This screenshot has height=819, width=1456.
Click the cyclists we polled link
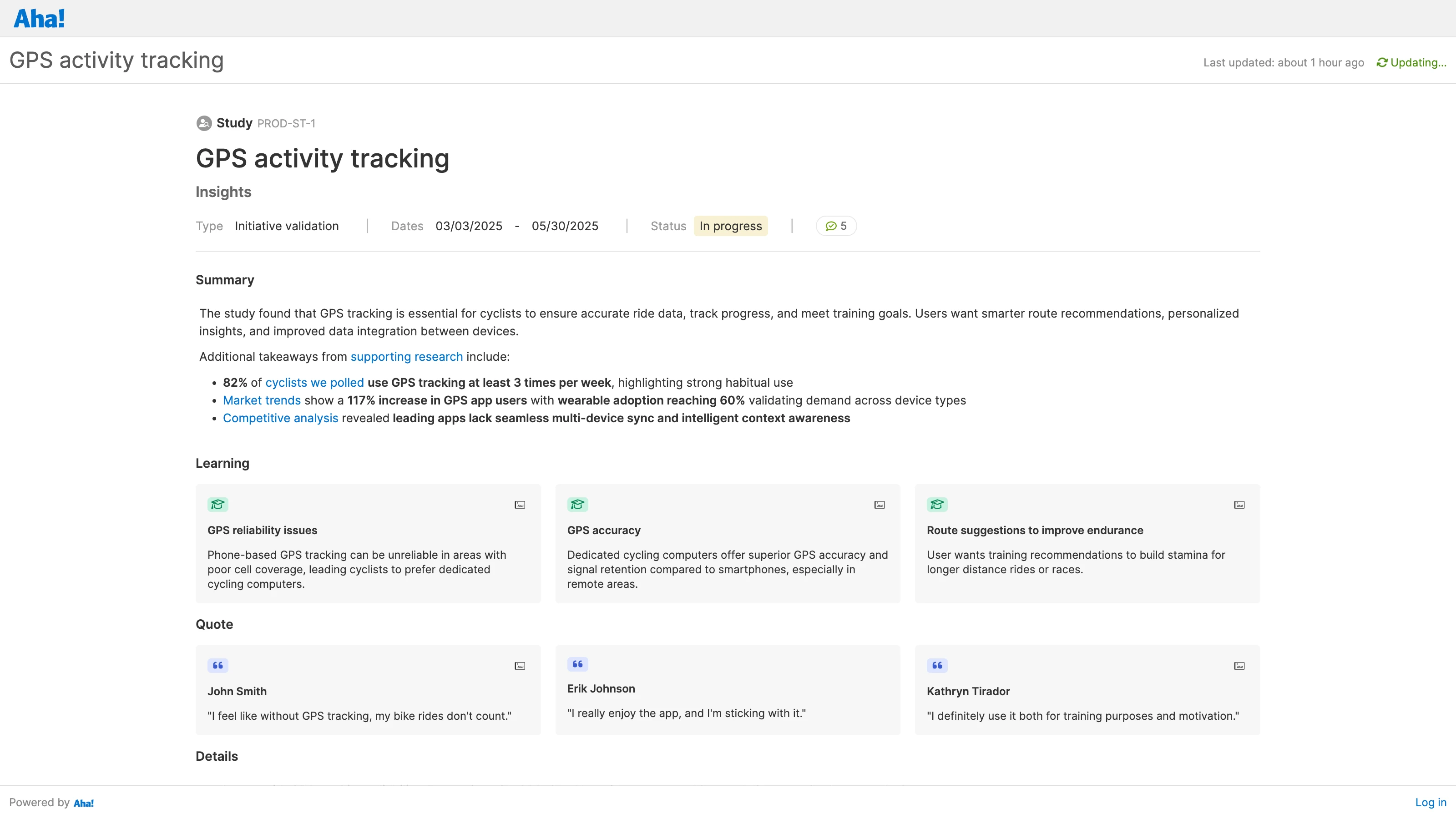313,383
